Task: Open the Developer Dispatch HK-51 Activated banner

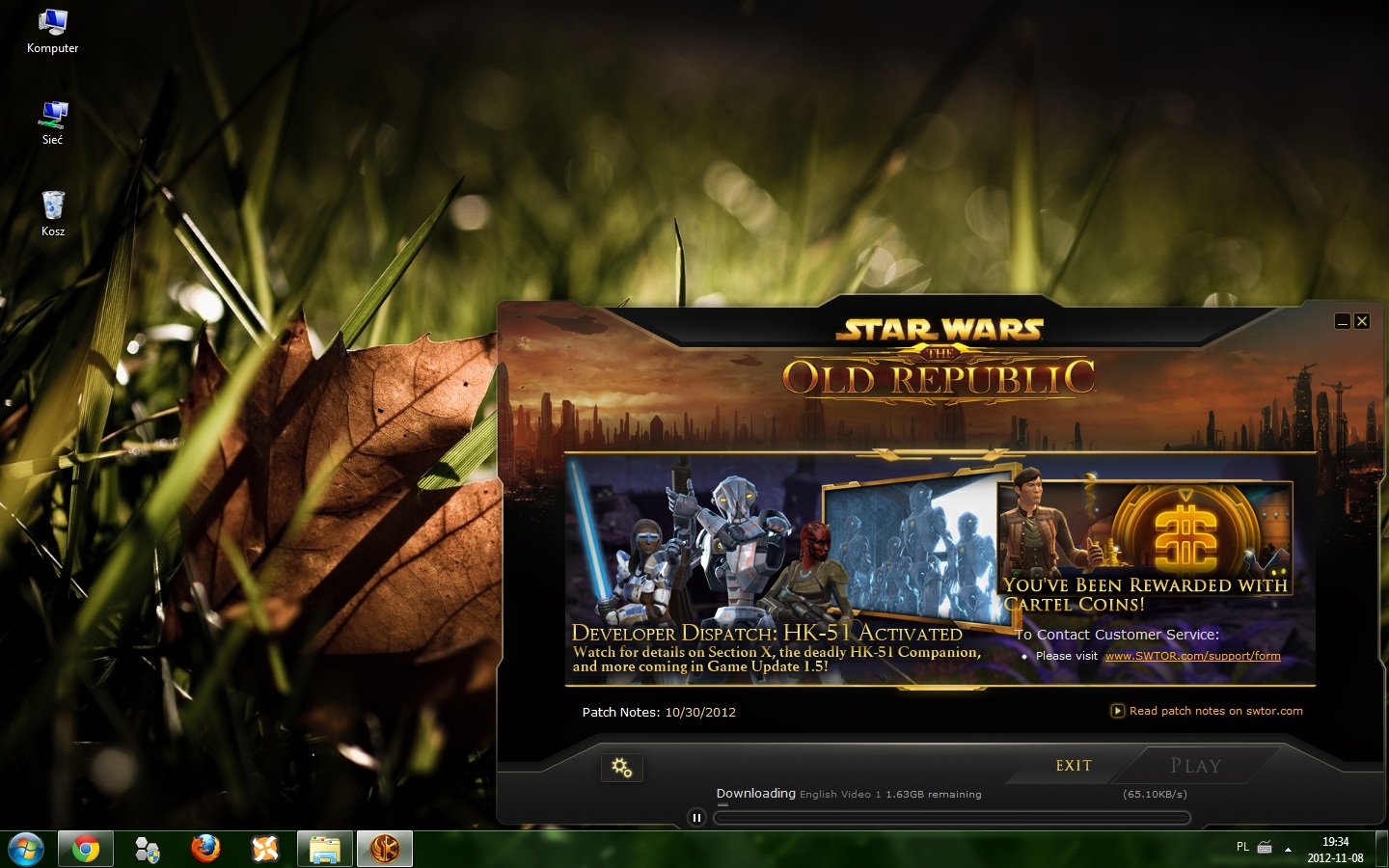Action: coord(779,570)
